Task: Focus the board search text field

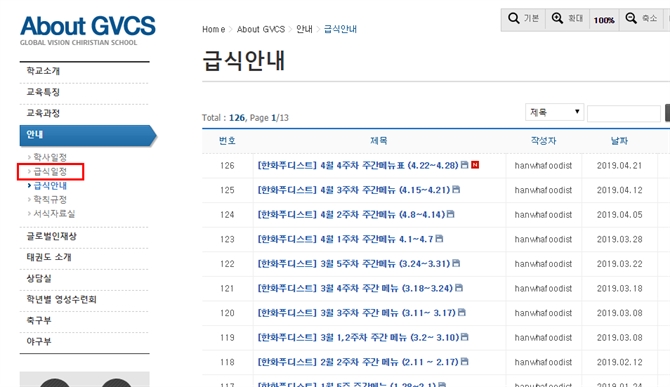Action: click(x=624, y=114)
